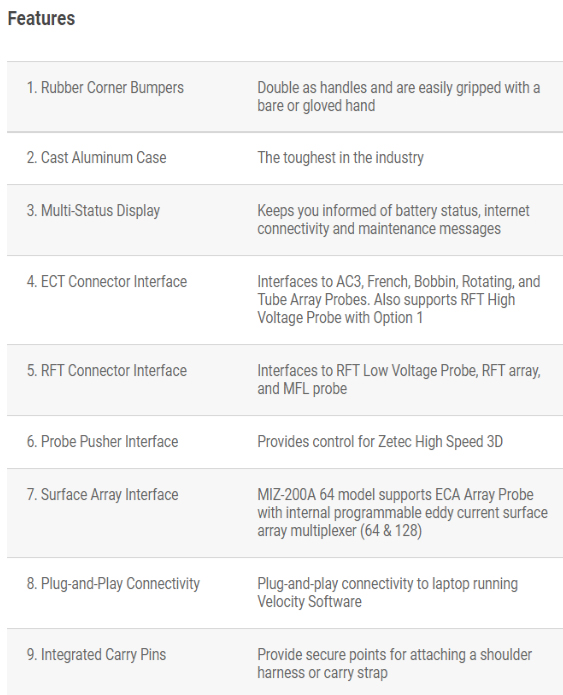Select the shoulder harness description text

[395, 664]
